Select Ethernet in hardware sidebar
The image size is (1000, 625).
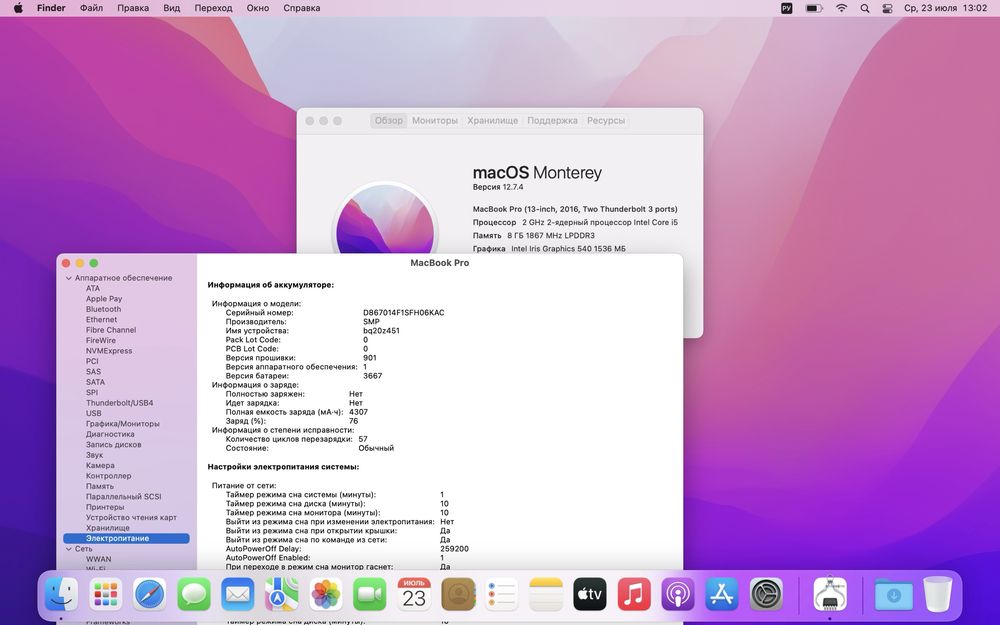pos(101,320)
